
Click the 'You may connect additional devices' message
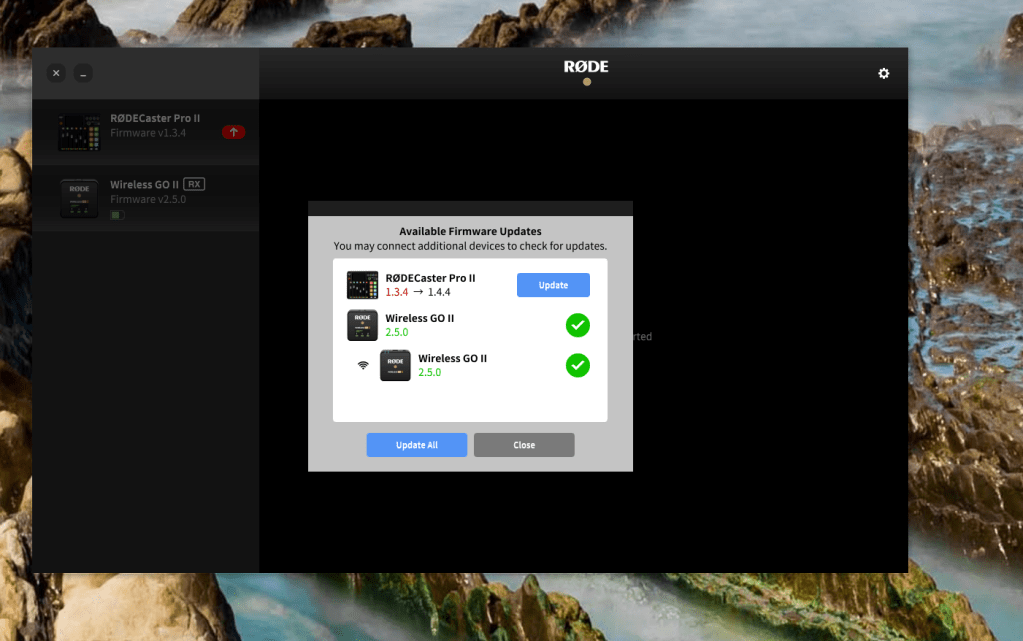[470, 246]
